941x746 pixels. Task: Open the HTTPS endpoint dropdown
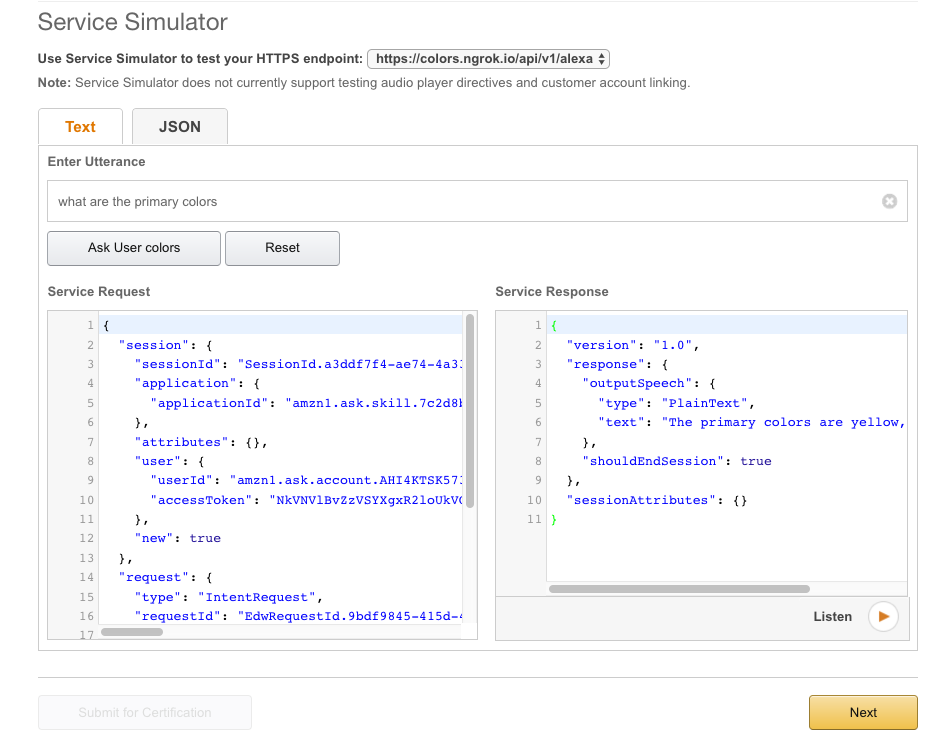(x=489, y=59)
